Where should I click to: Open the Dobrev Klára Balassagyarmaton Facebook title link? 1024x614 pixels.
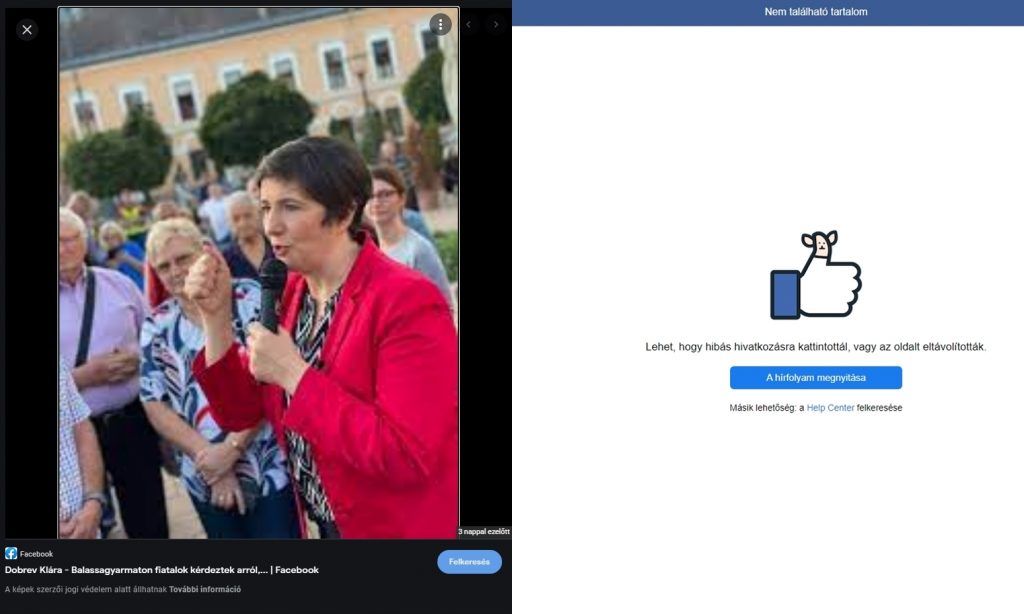point(162,570)
